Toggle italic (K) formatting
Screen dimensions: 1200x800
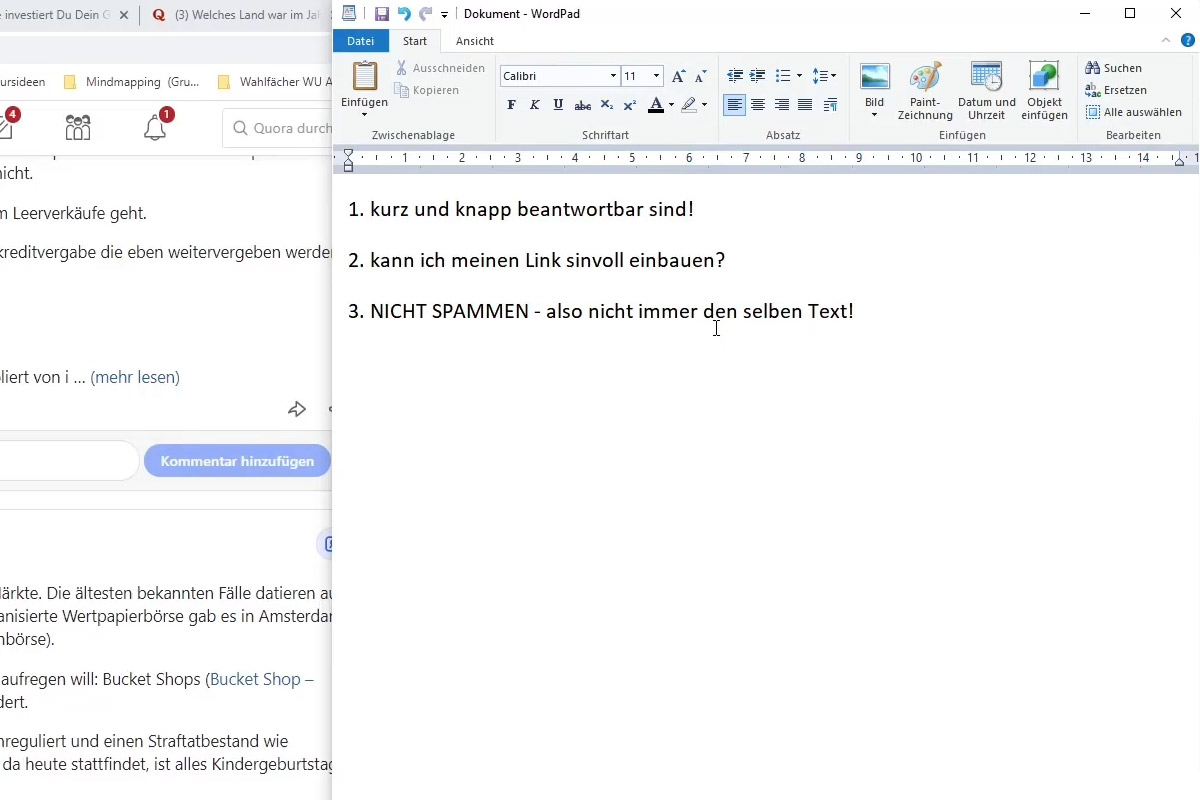point(535,105)
